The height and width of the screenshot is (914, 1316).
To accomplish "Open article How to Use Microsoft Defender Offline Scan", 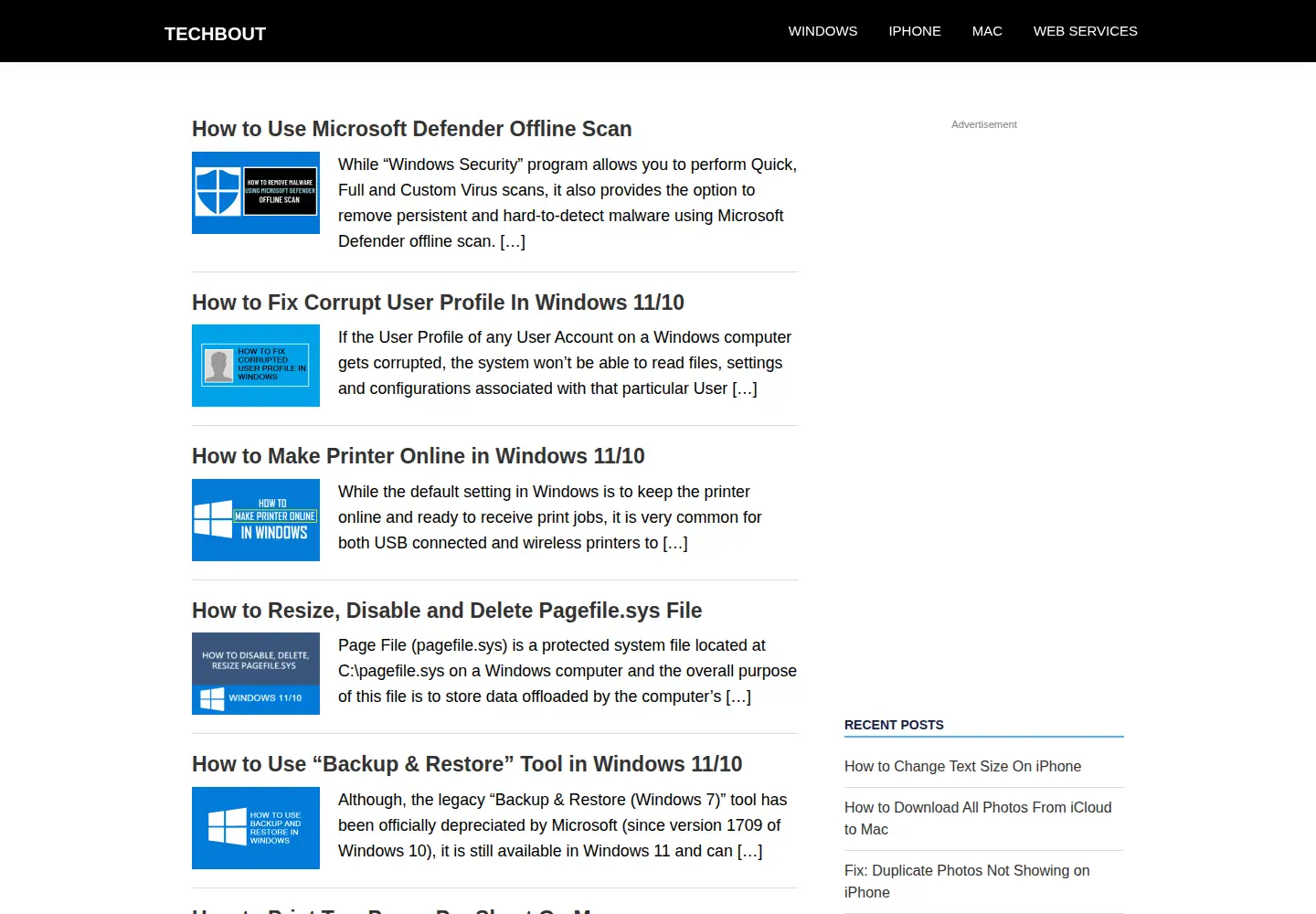I will click(412, 129).
